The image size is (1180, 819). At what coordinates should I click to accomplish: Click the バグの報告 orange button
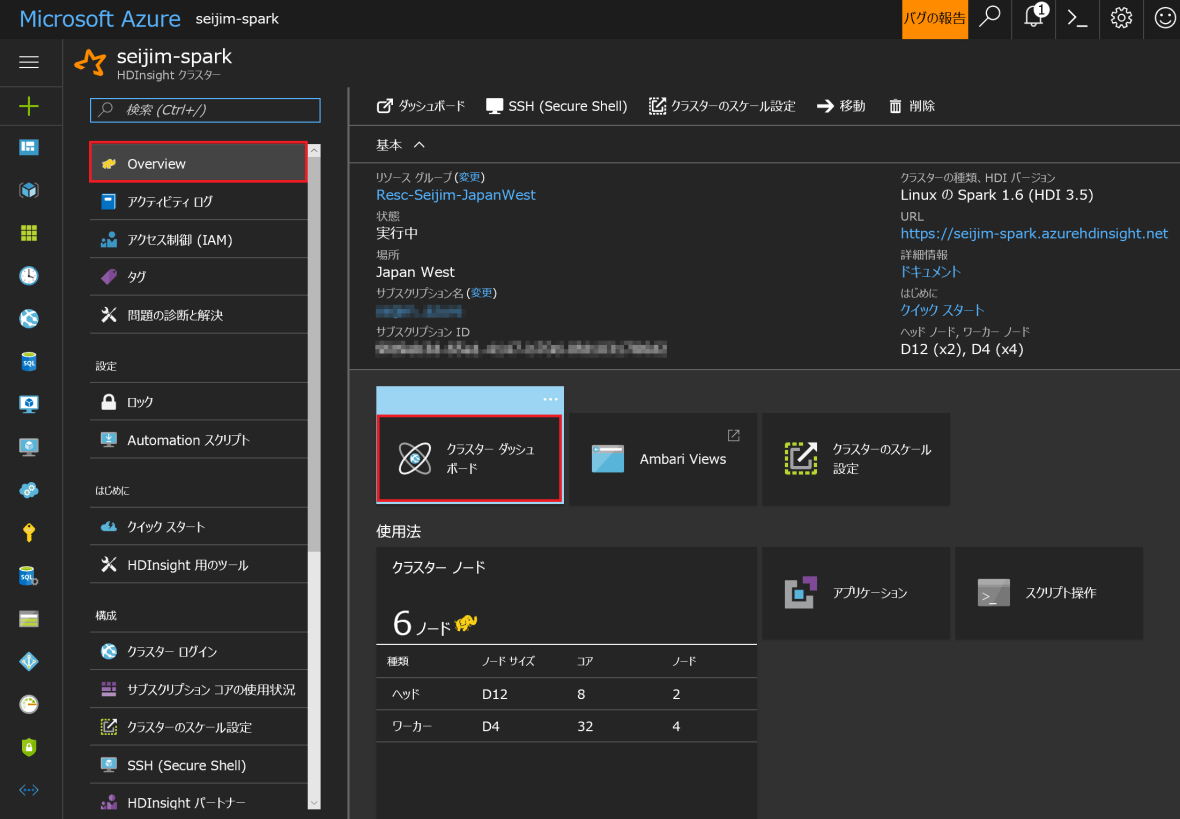pos(934,19)
